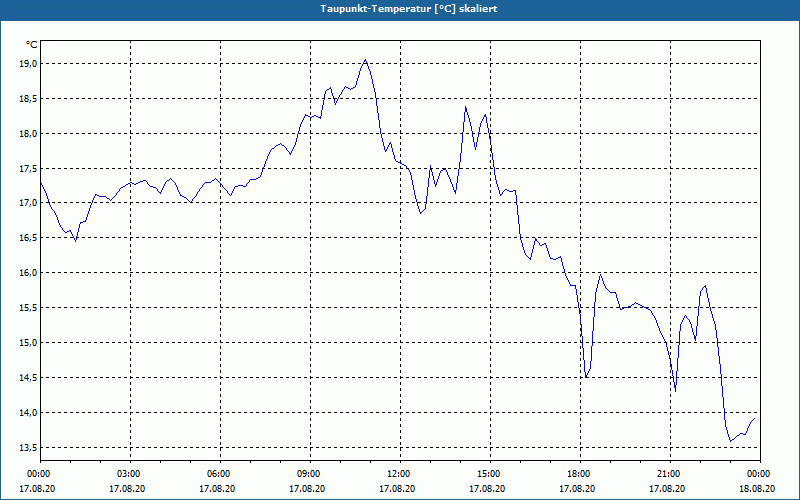The width and height of the screenshot is (800, 500).
Task: Select the 16,0 y-axis label
Action: (x=29, y=273)
